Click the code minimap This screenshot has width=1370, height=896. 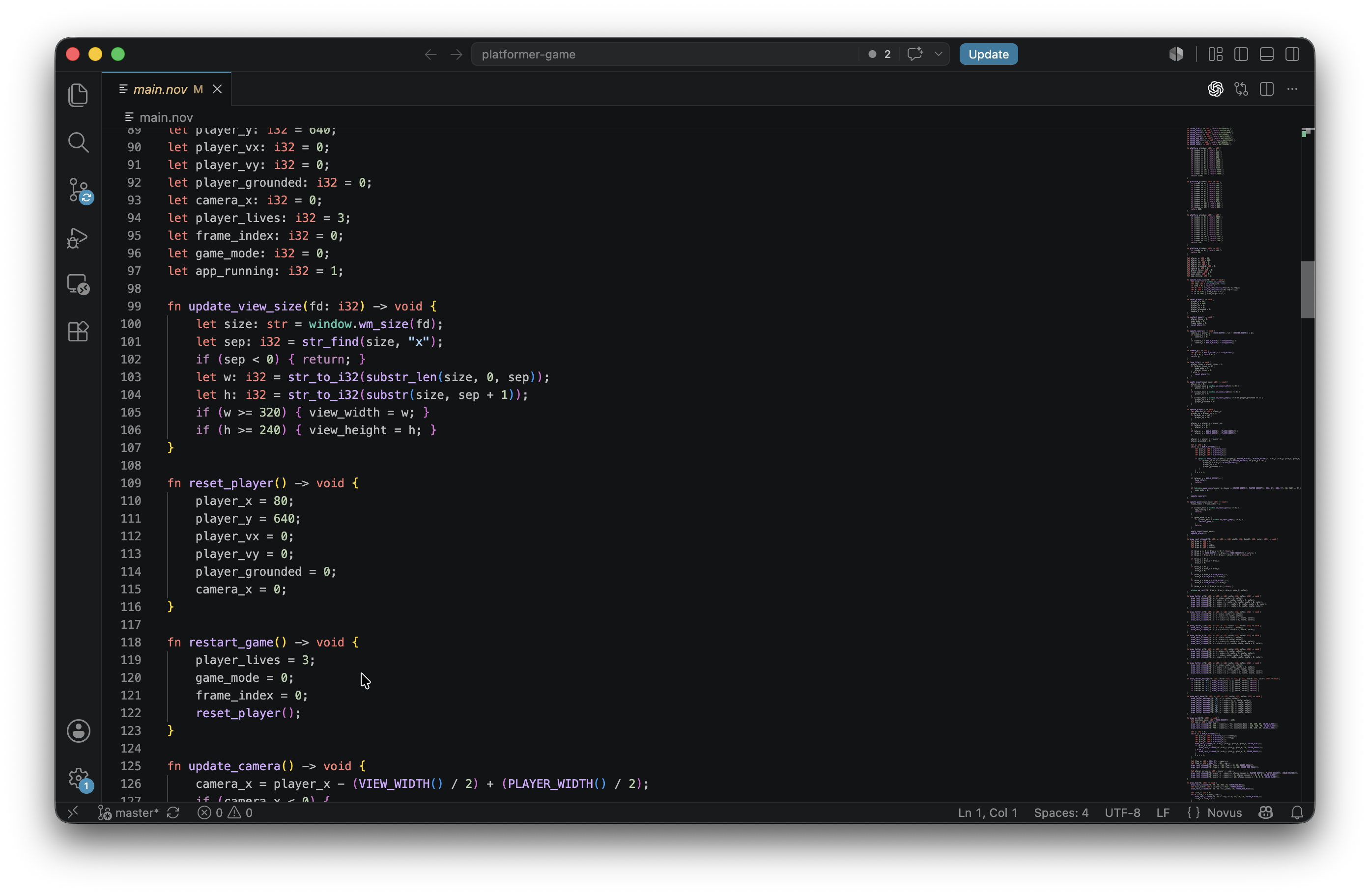(1242, 463)
